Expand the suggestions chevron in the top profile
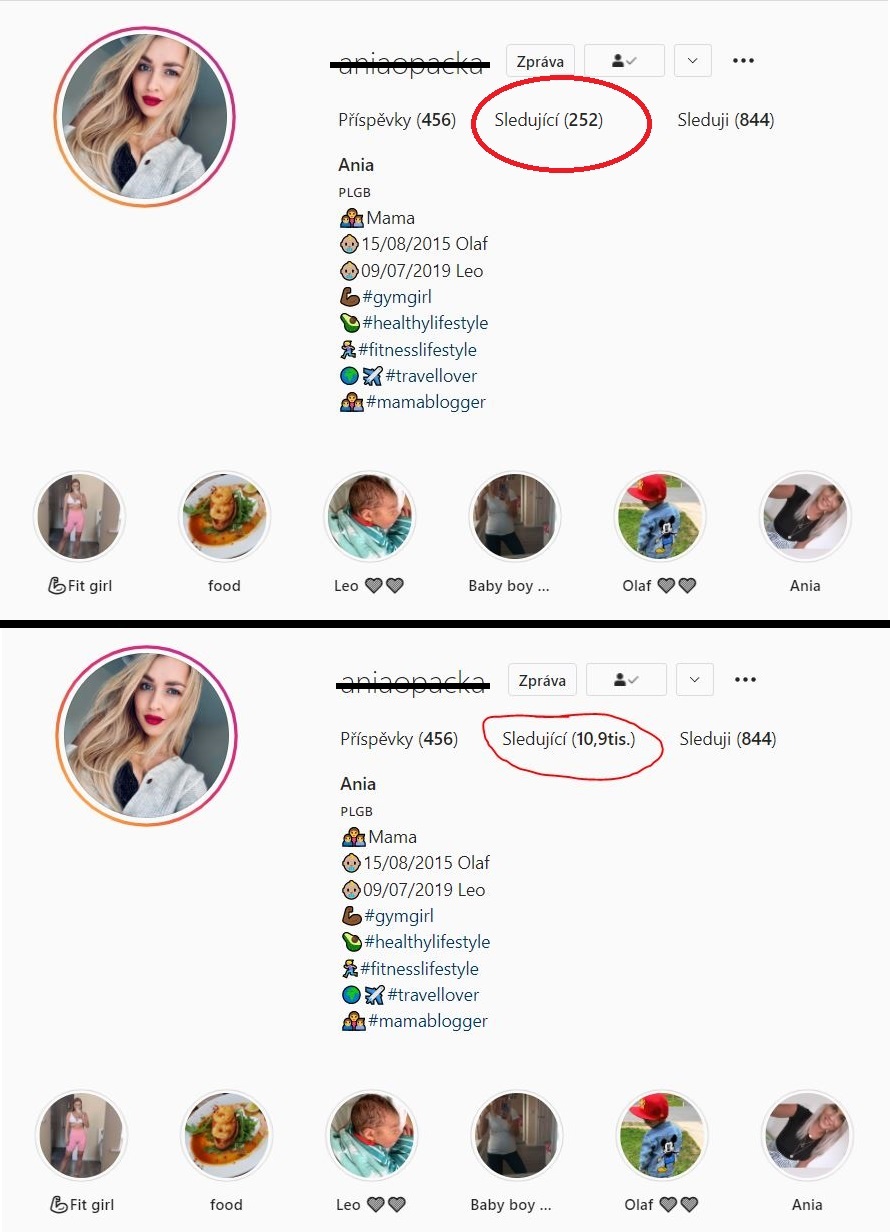Image resolution: width=890 pixels, height=1232 pixels. point(692,61)
